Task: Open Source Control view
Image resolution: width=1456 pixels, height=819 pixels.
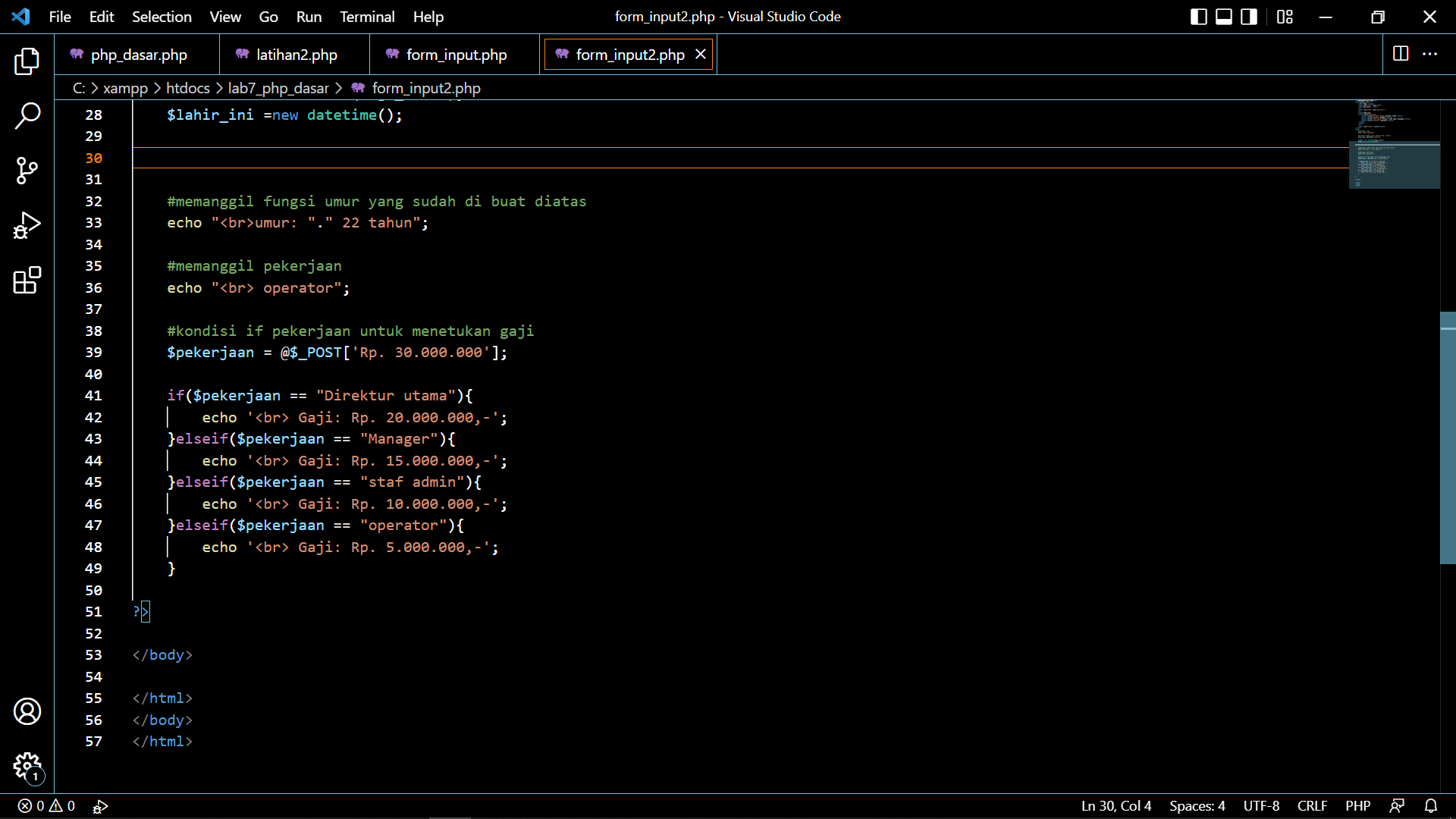Action: (27, 171)
